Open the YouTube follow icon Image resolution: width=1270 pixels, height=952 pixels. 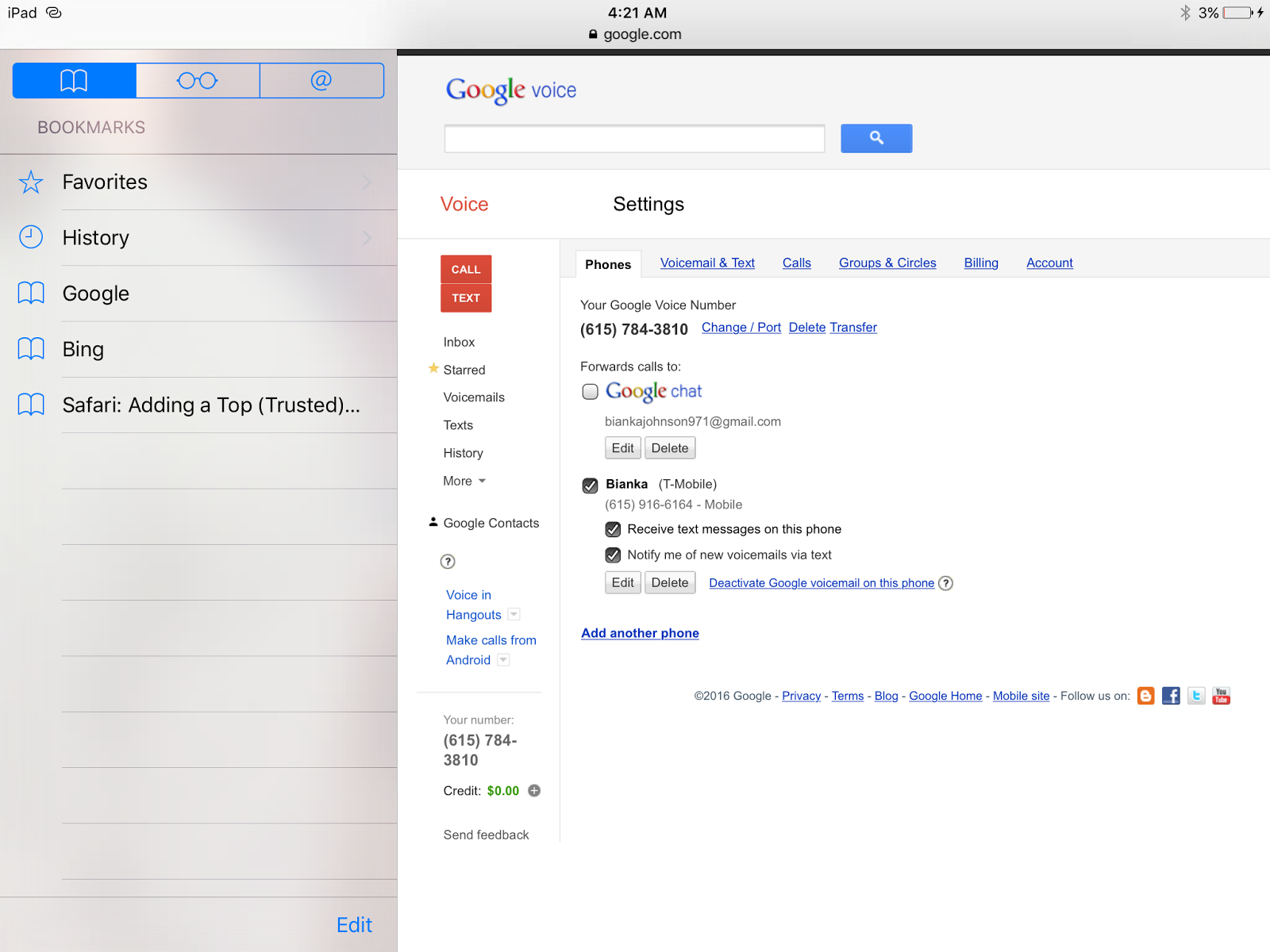pos(1221,696)
